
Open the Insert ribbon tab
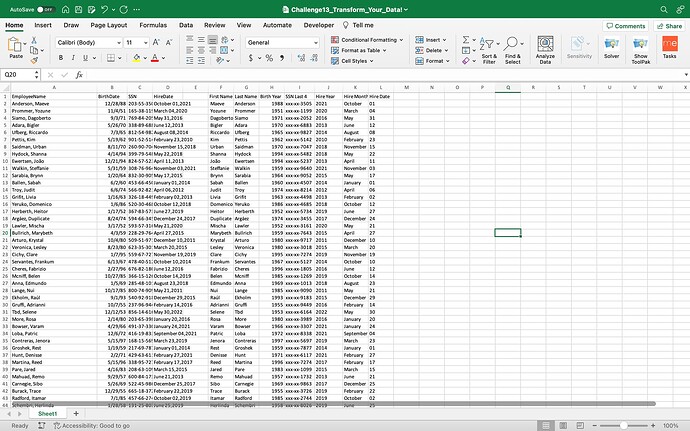43,25
